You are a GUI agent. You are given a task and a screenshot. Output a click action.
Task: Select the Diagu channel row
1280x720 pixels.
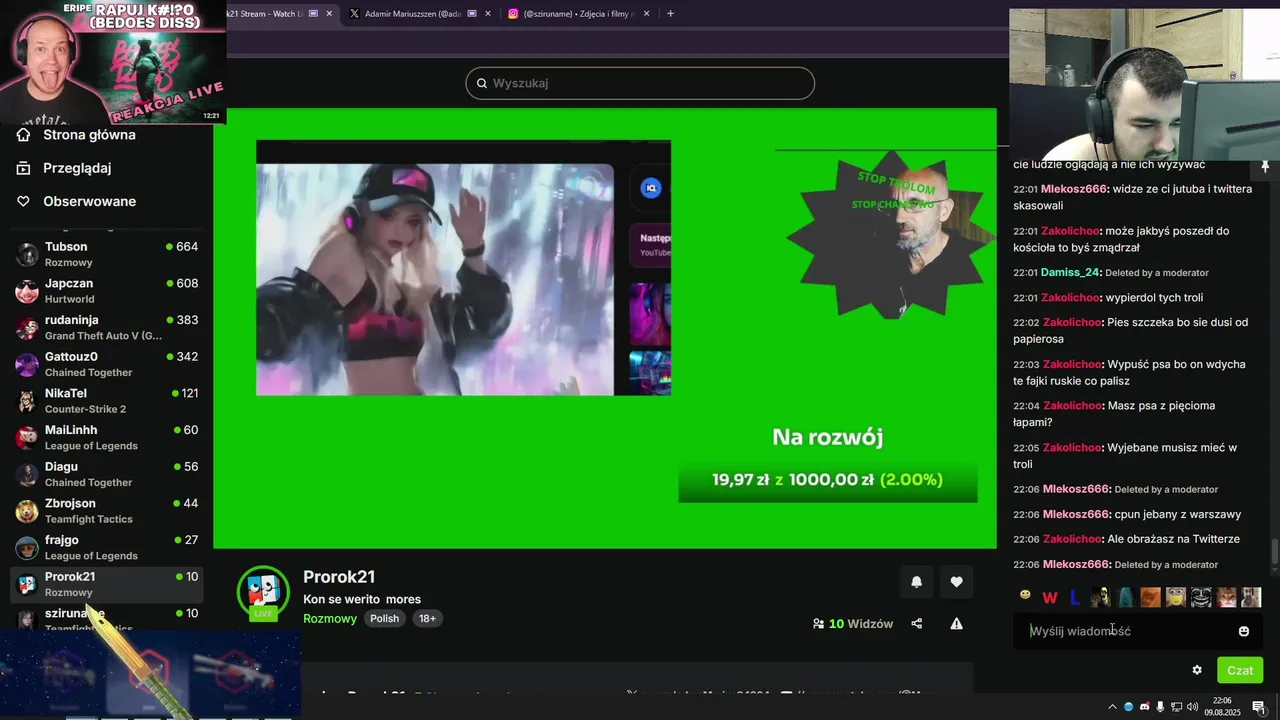(106, 474)
